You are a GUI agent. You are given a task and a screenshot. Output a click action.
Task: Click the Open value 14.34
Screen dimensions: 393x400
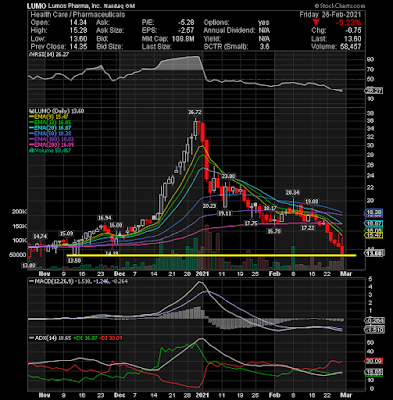(79, 23)
